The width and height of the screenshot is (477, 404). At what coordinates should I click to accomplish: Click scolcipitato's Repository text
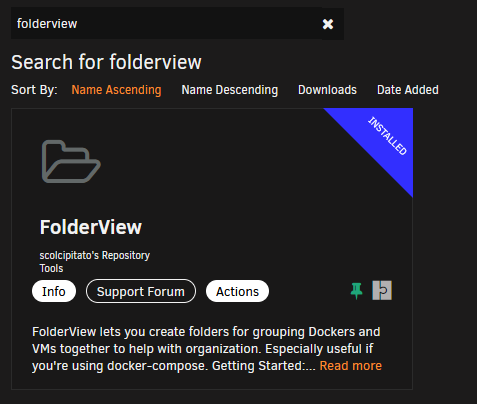(x=95, y=255)
